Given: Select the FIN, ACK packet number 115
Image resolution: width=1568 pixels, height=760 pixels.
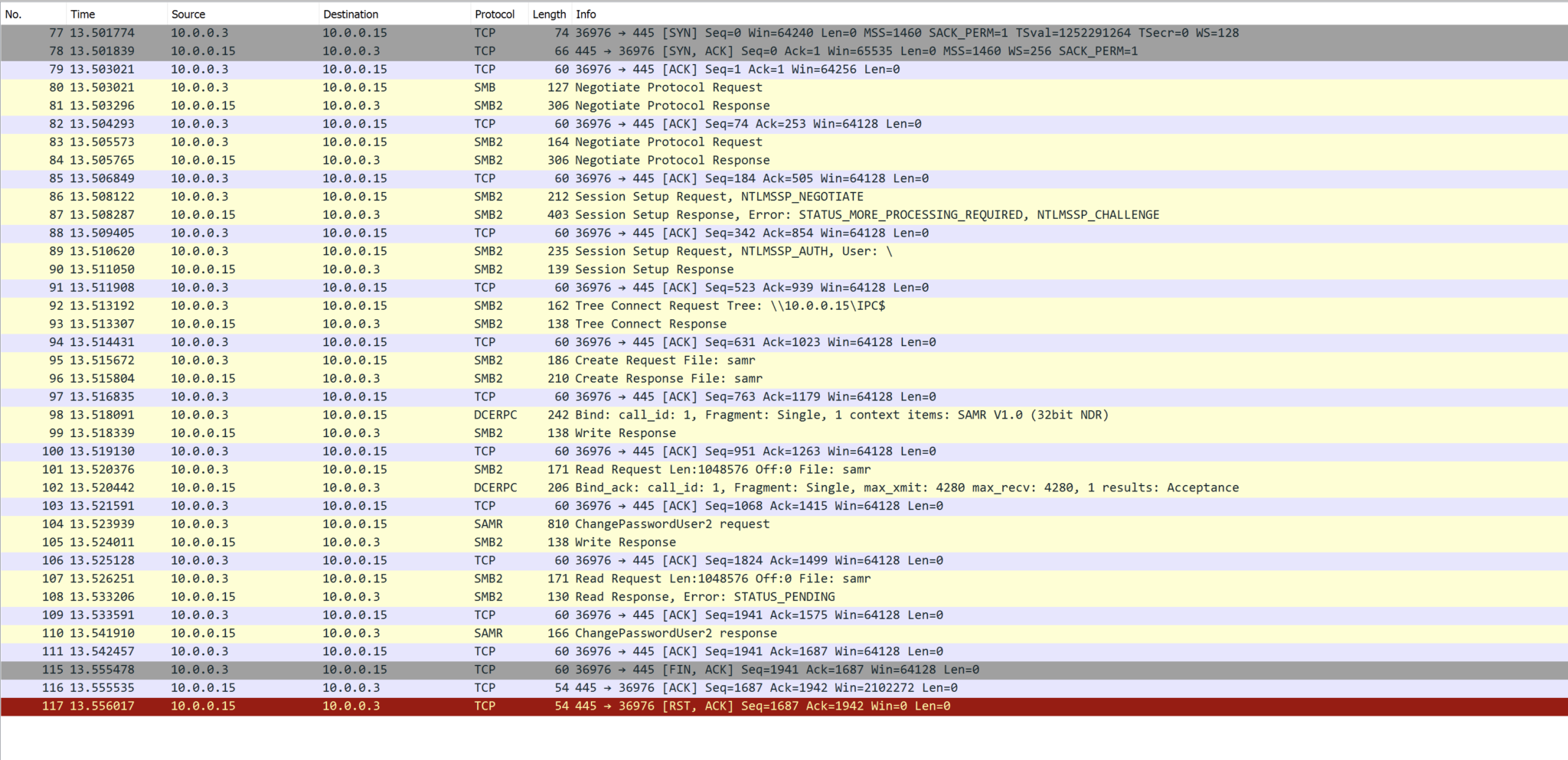Looking at the screenshot, I should pos(459,669).
